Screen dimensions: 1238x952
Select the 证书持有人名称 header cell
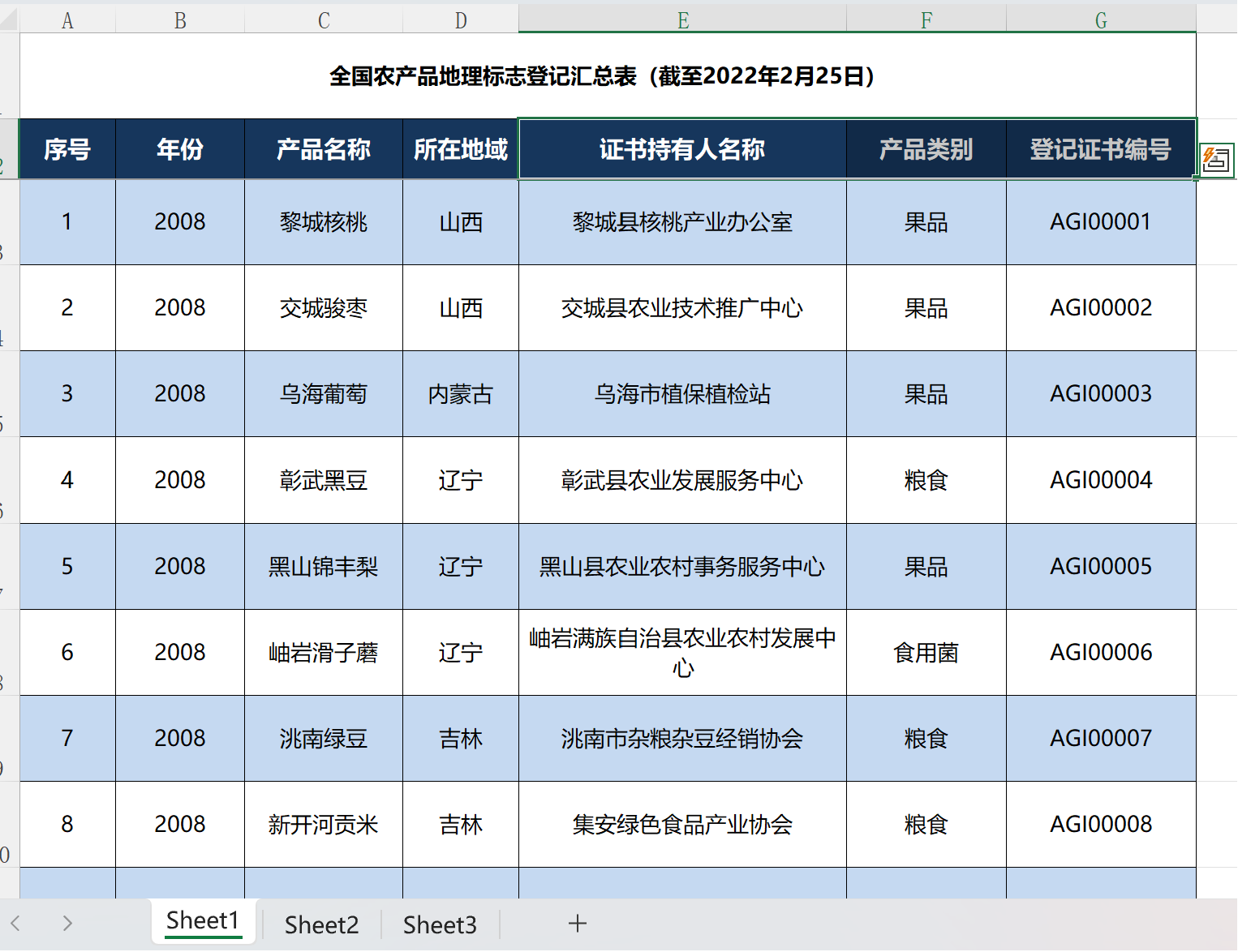tap(683, 149)
